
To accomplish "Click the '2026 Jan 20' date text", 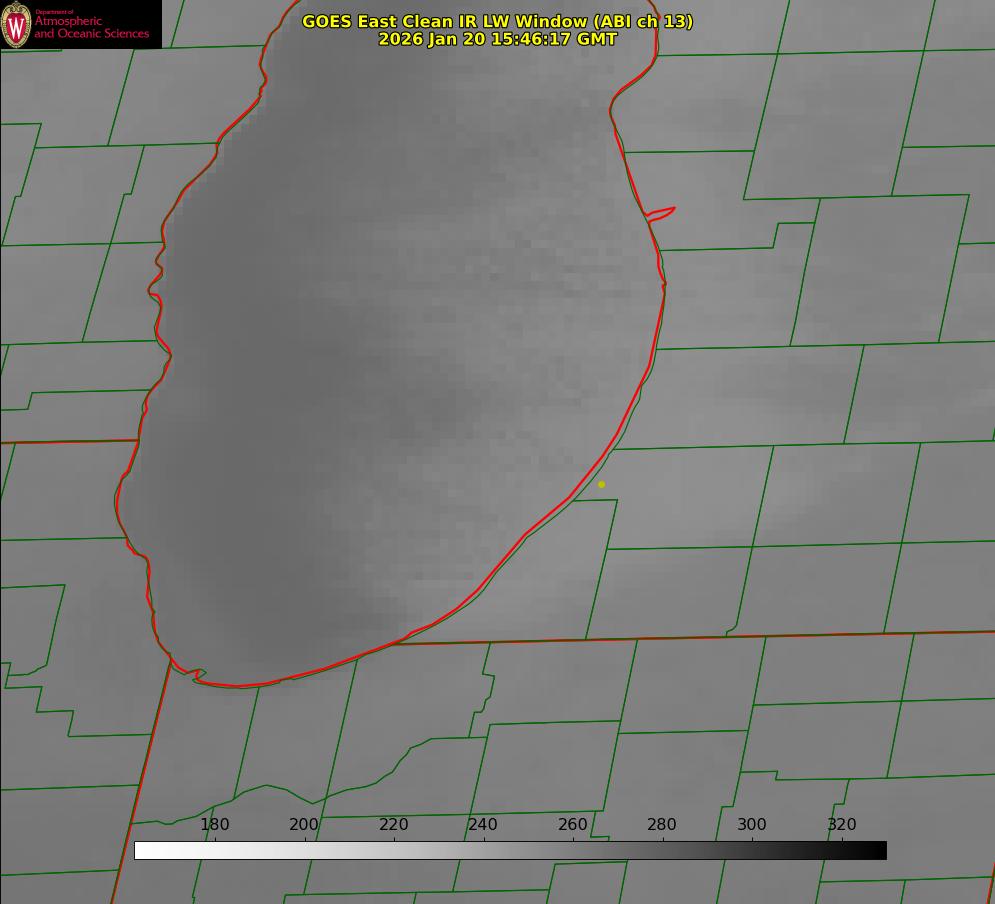I will click(432, 39).
